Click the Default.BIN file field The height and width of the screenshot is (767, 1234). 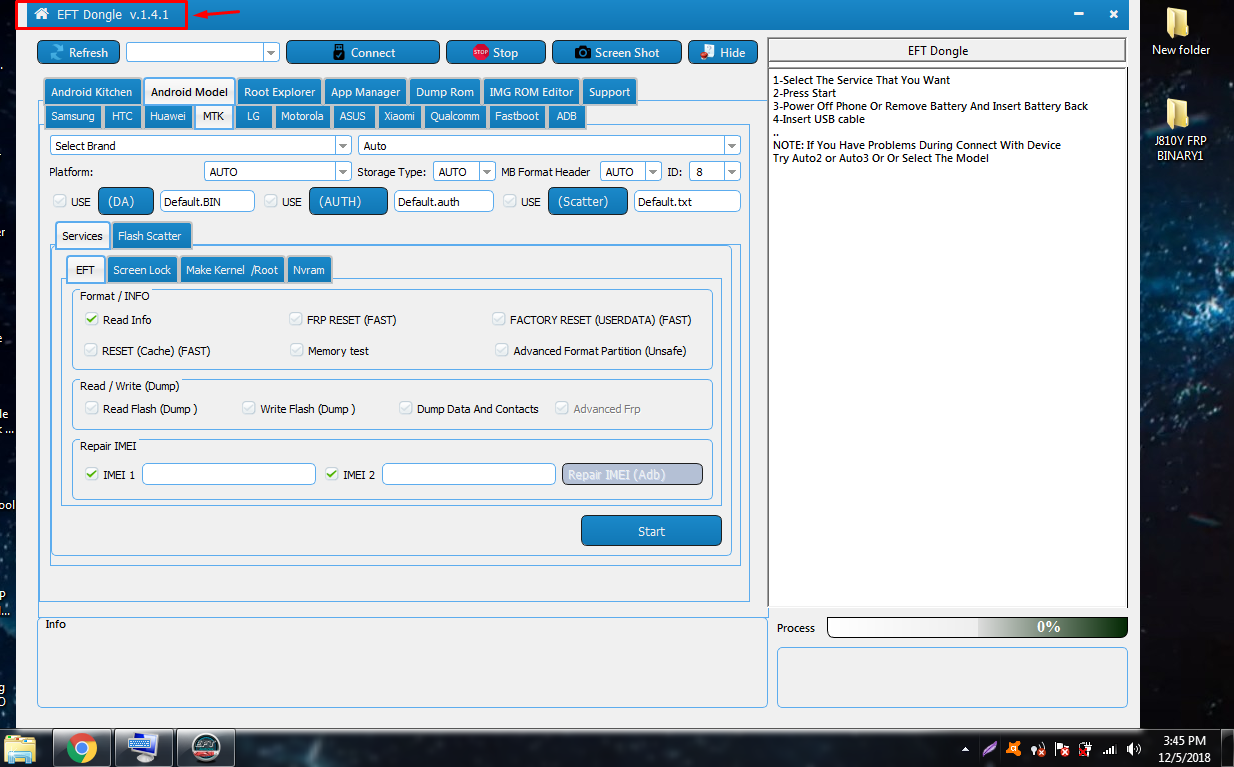207,202
